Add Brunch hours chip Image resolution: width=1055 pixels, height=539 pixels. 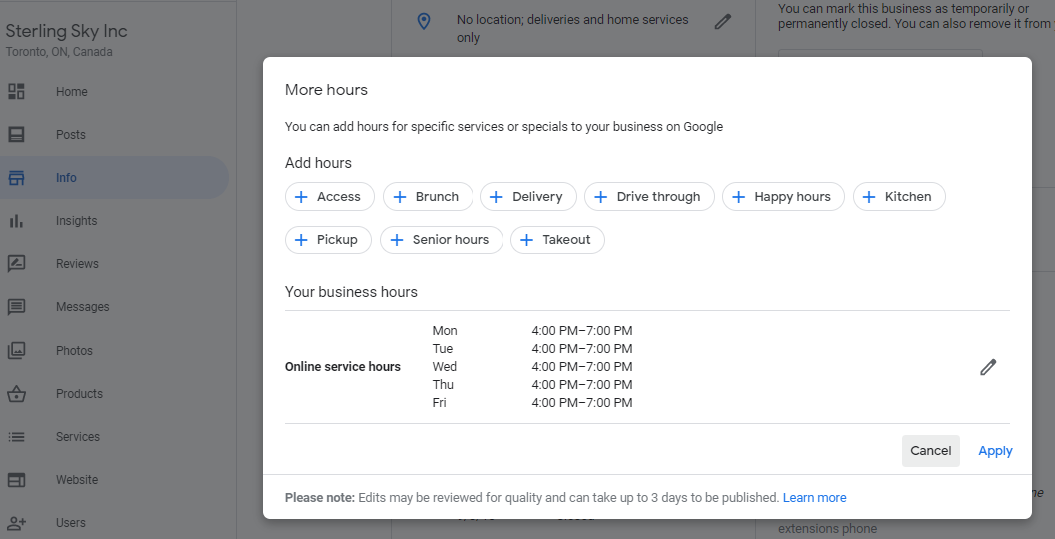point(427,197)
